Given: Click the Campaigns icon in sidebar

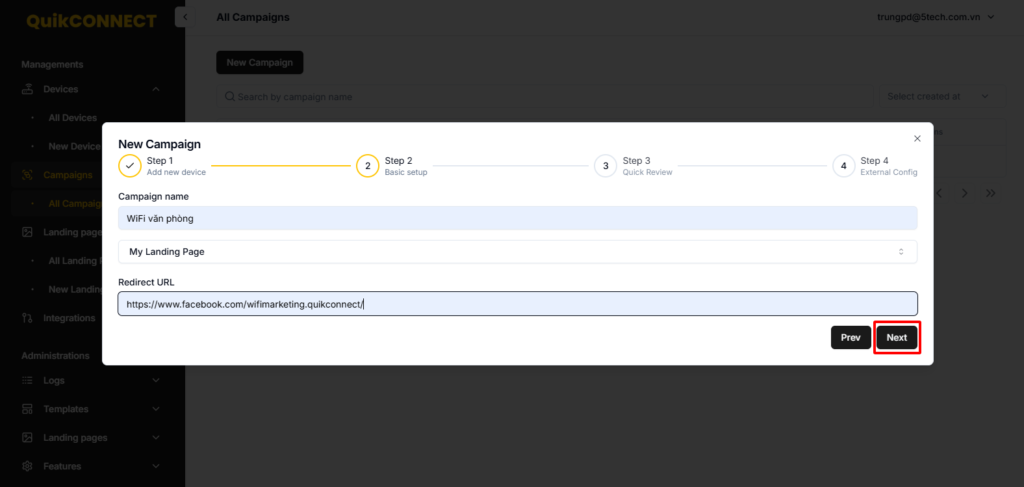Looking at the screenshot, I should [27, 175].
